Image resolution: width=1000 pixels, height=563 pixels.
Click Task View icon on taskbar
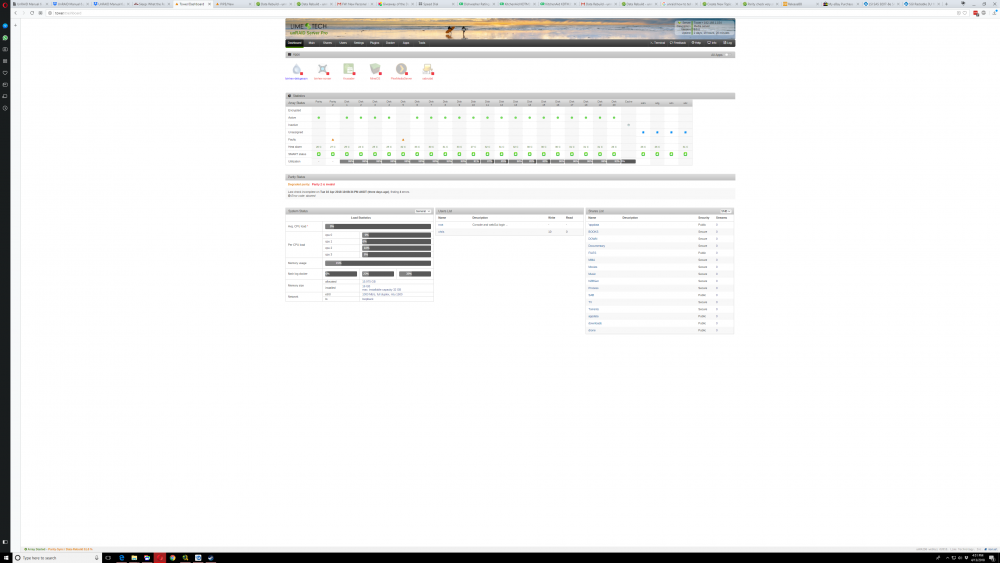tap(108, 558)
